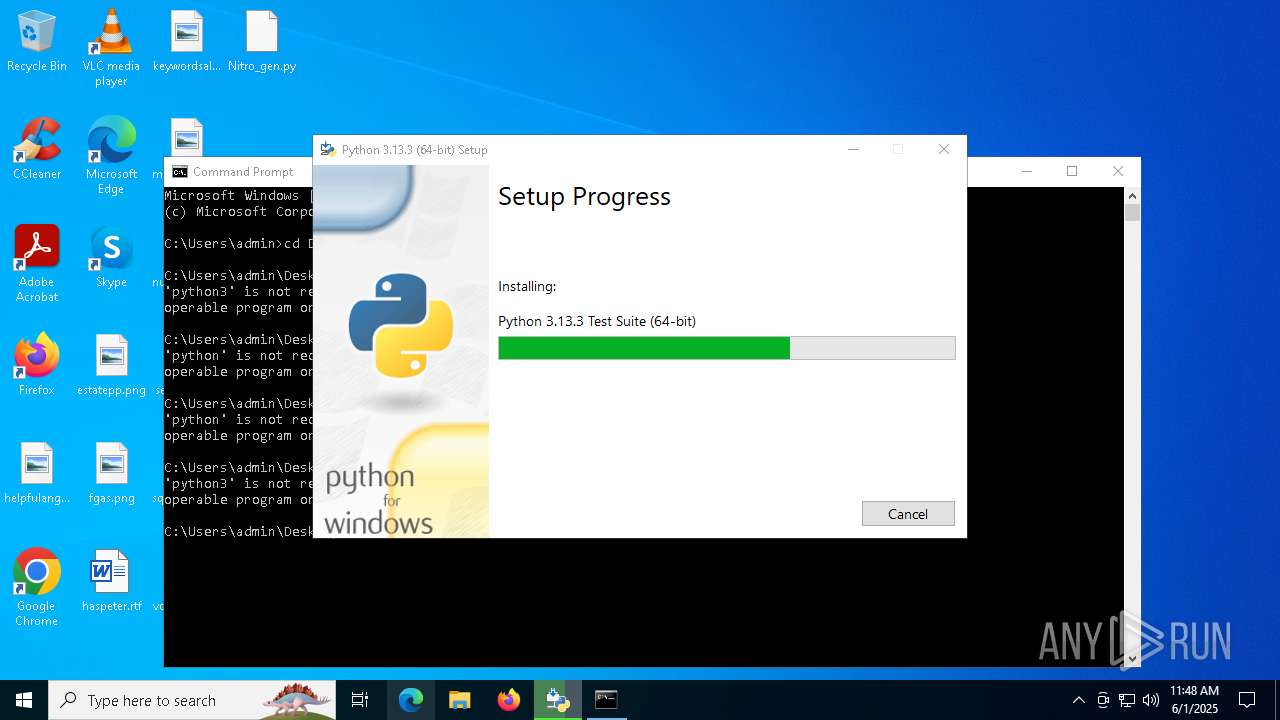Select the Nitro_gen.py file on desktop
The width and height of the screenshot is (1280, 720).
[262, 42]
